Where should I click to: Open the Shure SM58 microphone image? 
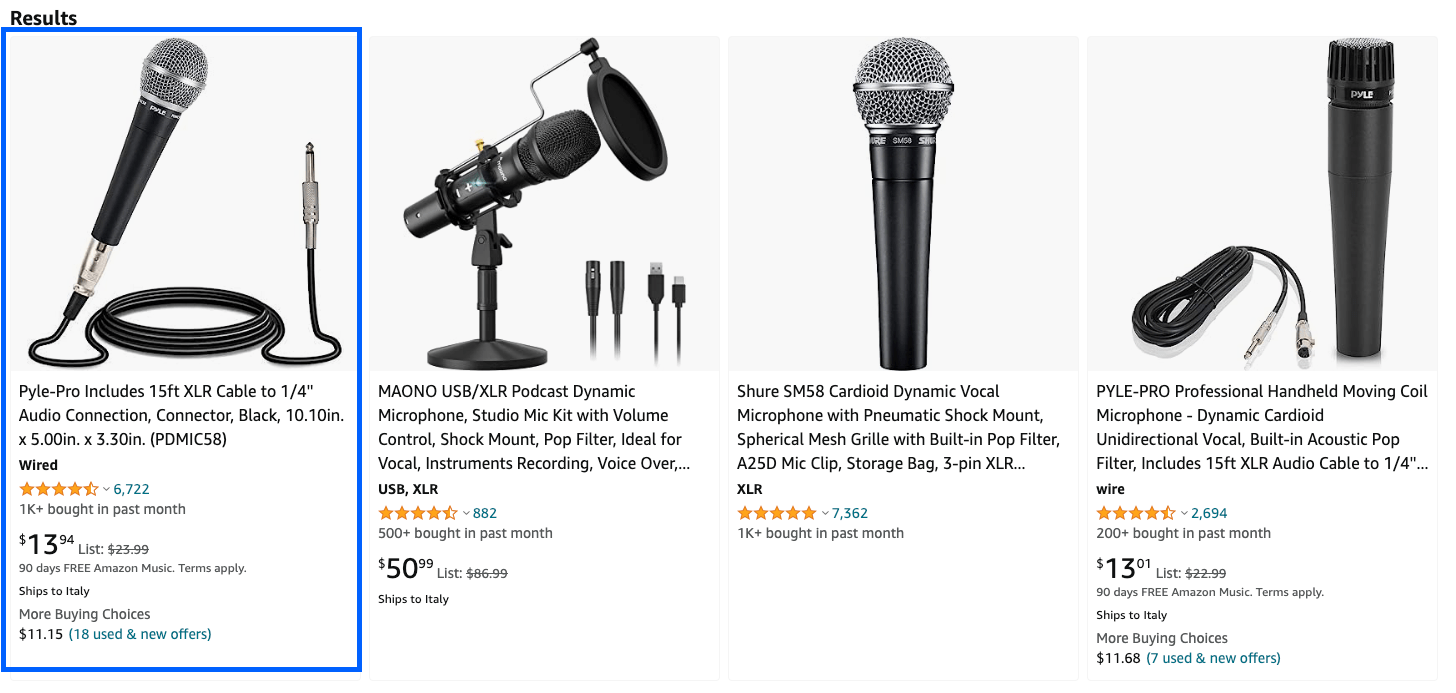(903, 204)
